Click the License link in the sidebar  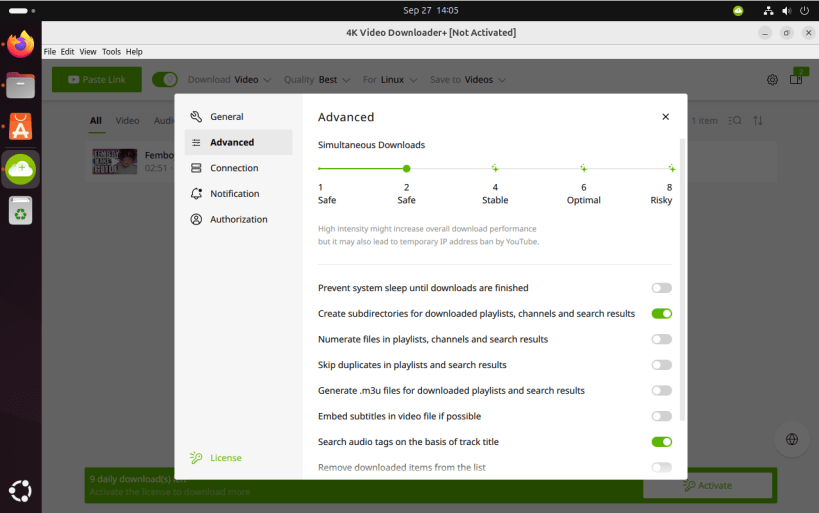pyautogui.click(x=226, y=458)
